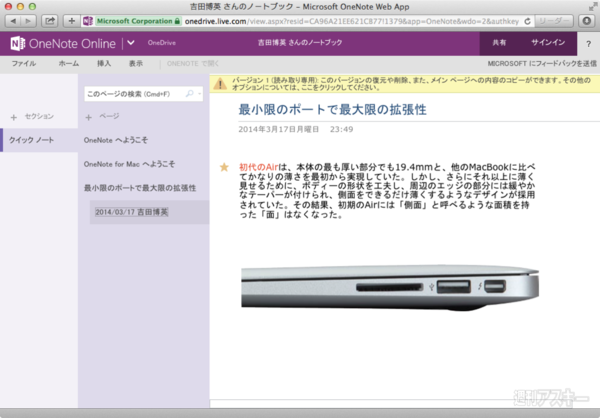Click the サインイン sign-in button
The image size is (600, 418).
tap(548, 43)
